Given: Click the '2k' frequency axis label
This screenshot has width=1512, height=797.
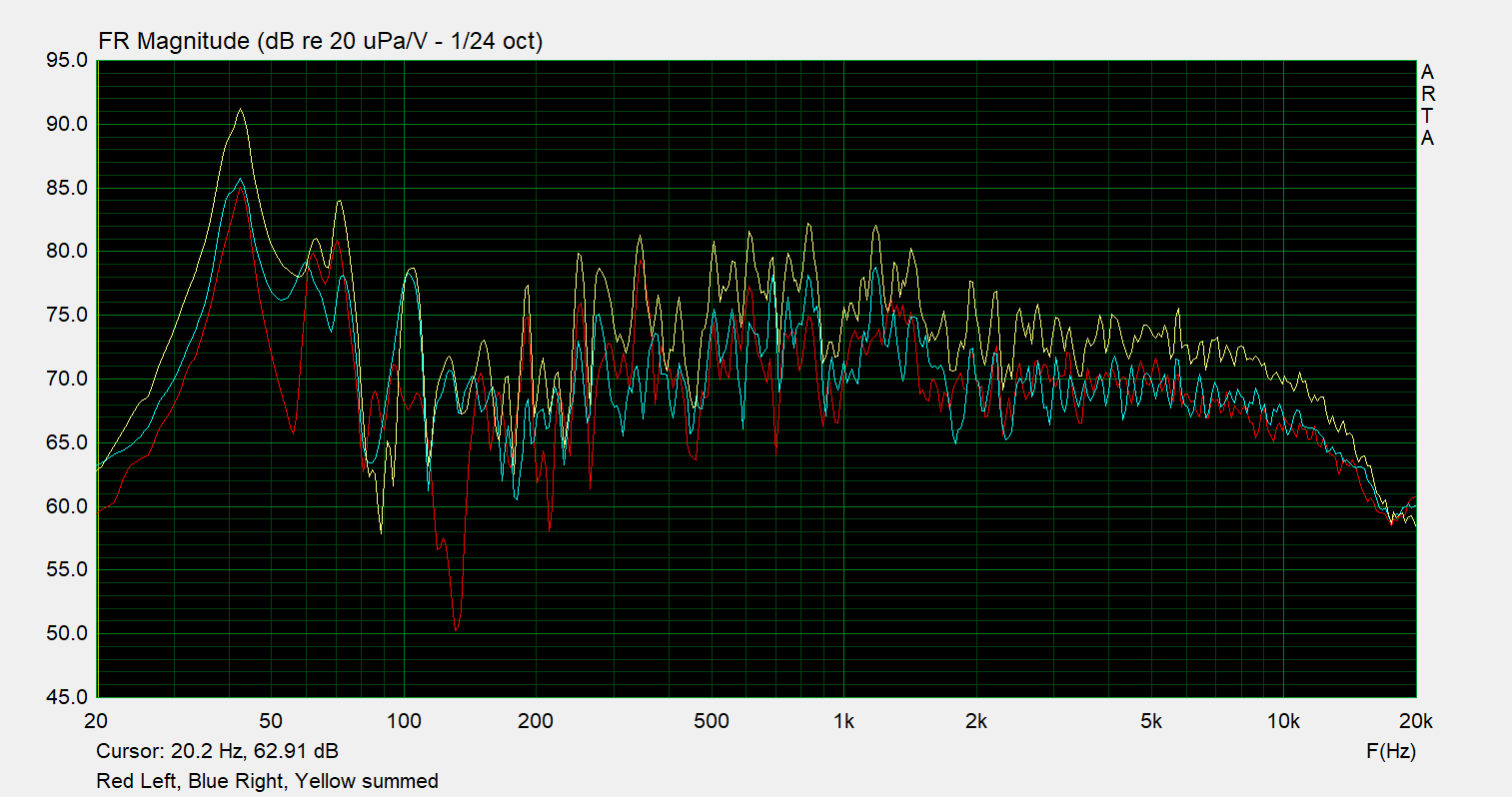Looking at the screenshot, I should pos(976,721).
